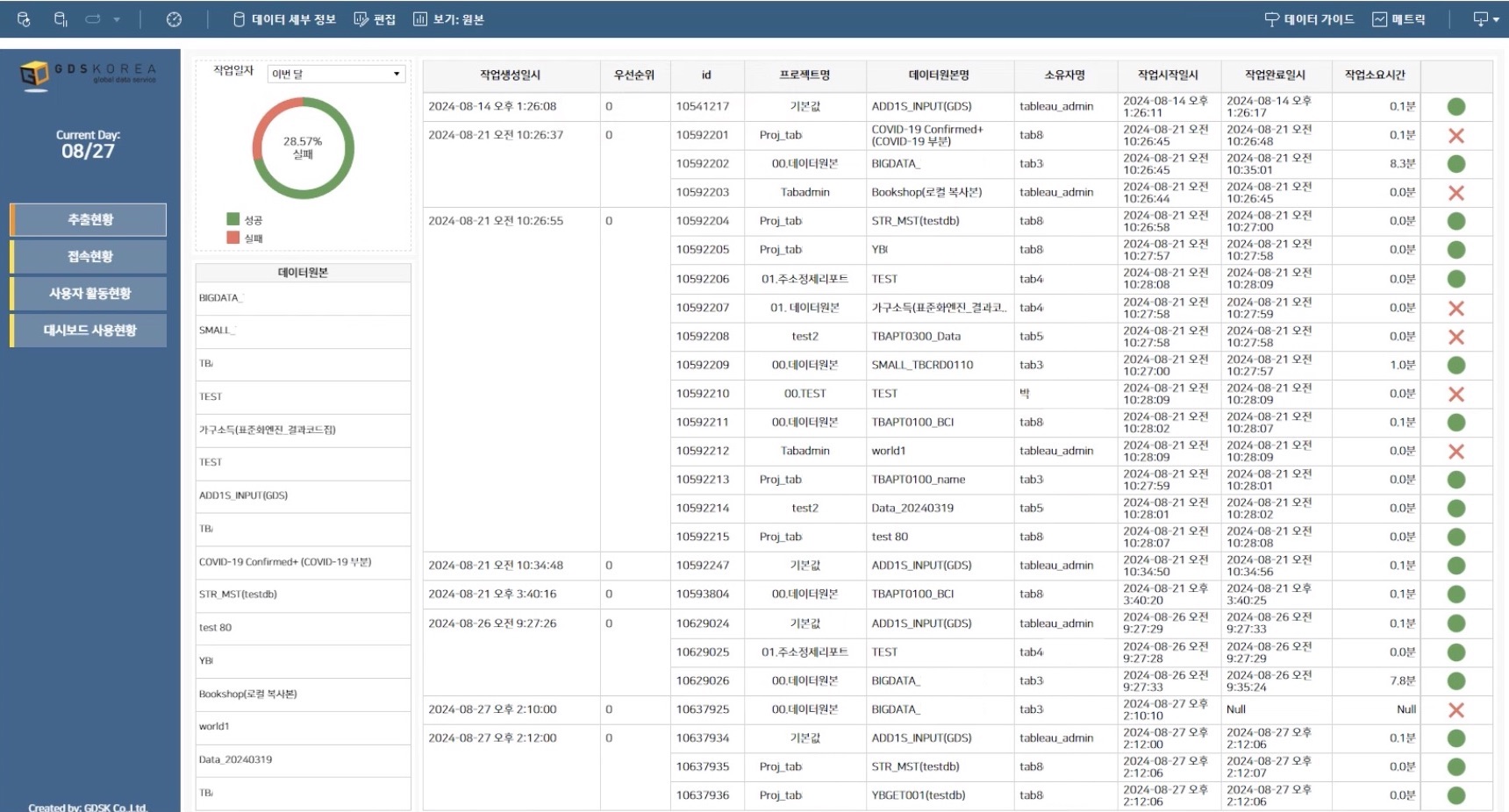Click the red X status for id 10592207
Image resolution: width=1509 pixels, height=812 pixels.
(1456, 308)
